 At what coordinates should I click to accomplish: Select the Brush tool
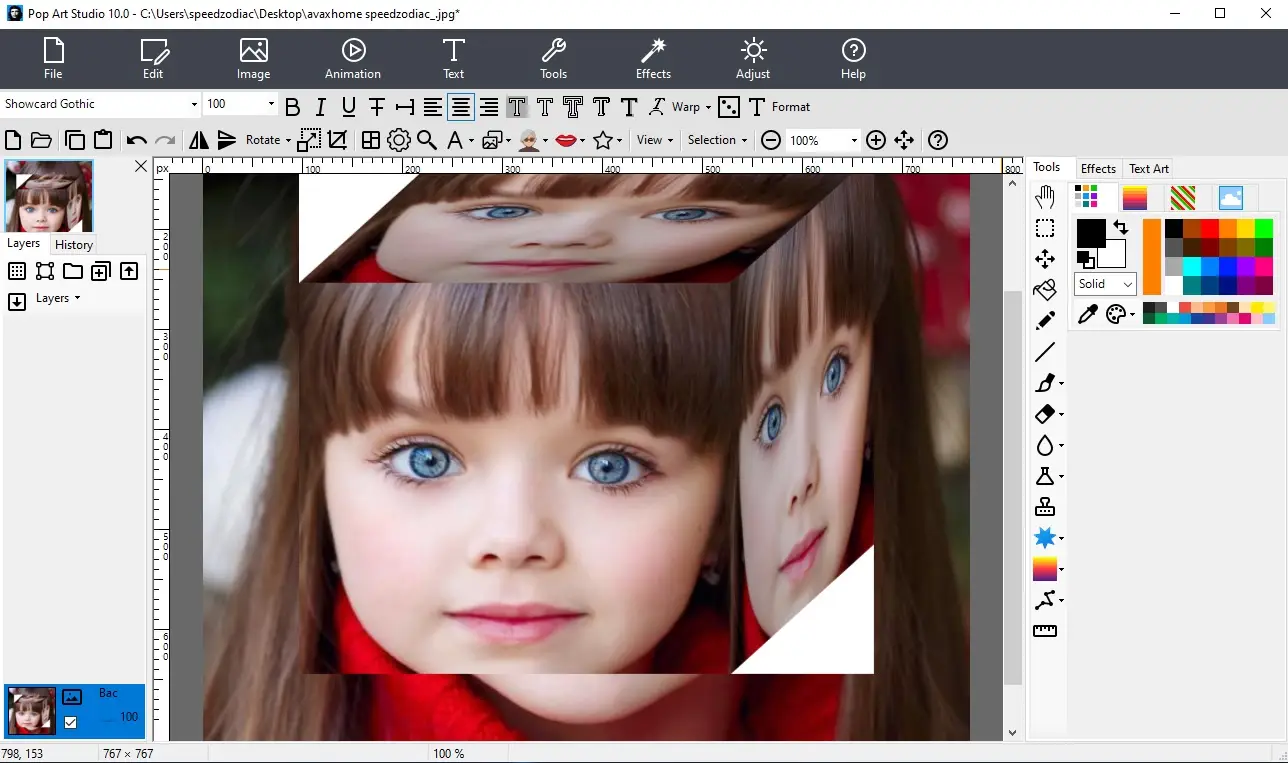(1045, 383)
